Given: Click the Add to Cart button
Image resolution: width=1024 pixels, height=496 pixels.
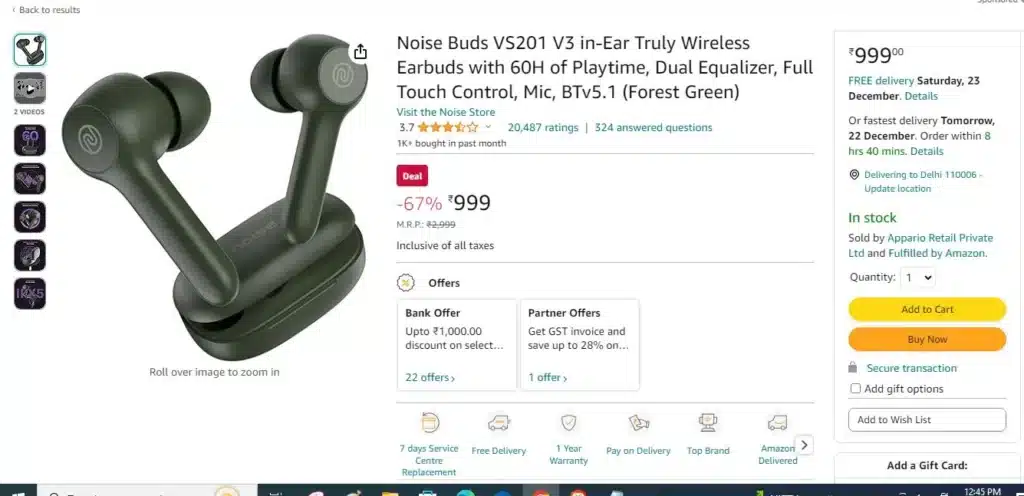Looking at the screenshot, I should (x=927, y=309).
